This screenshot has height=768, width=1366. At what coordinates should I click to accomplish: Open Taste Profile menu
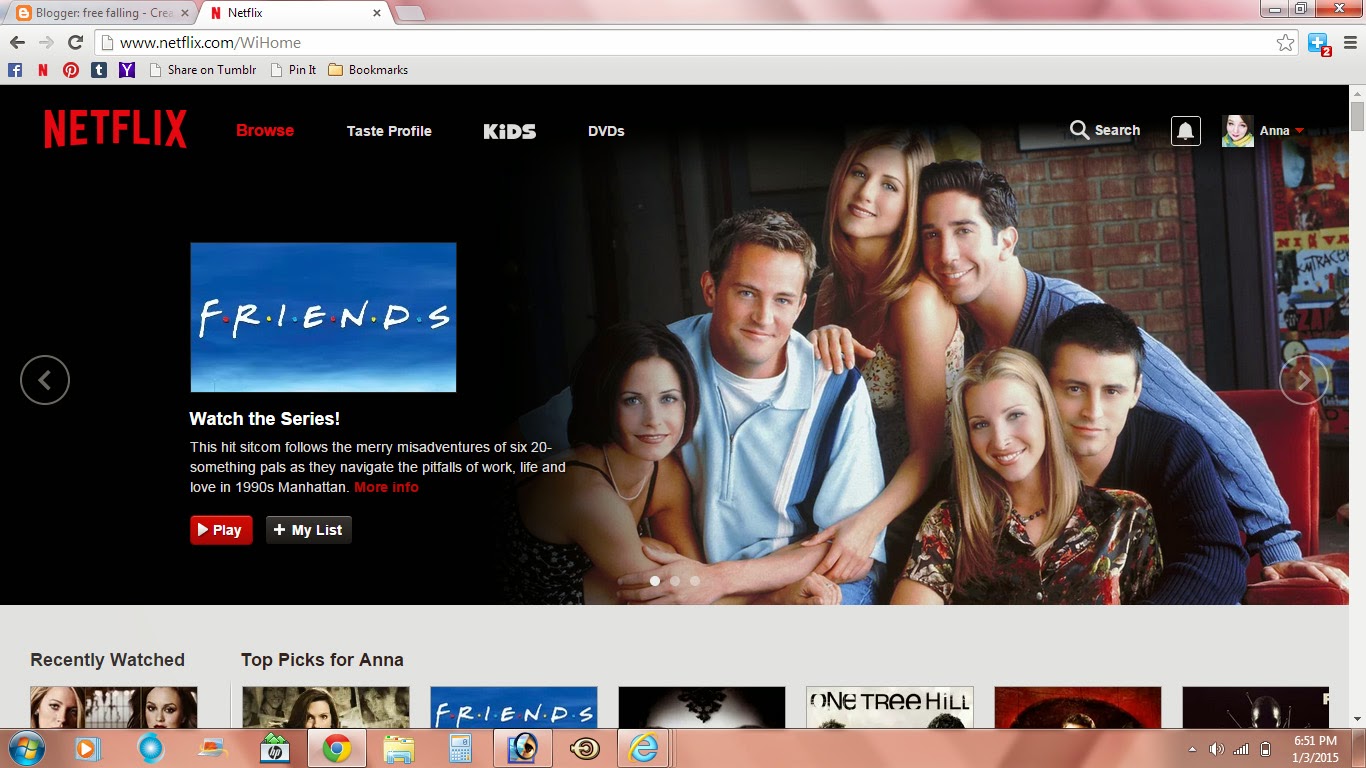[x=389, y=131]
